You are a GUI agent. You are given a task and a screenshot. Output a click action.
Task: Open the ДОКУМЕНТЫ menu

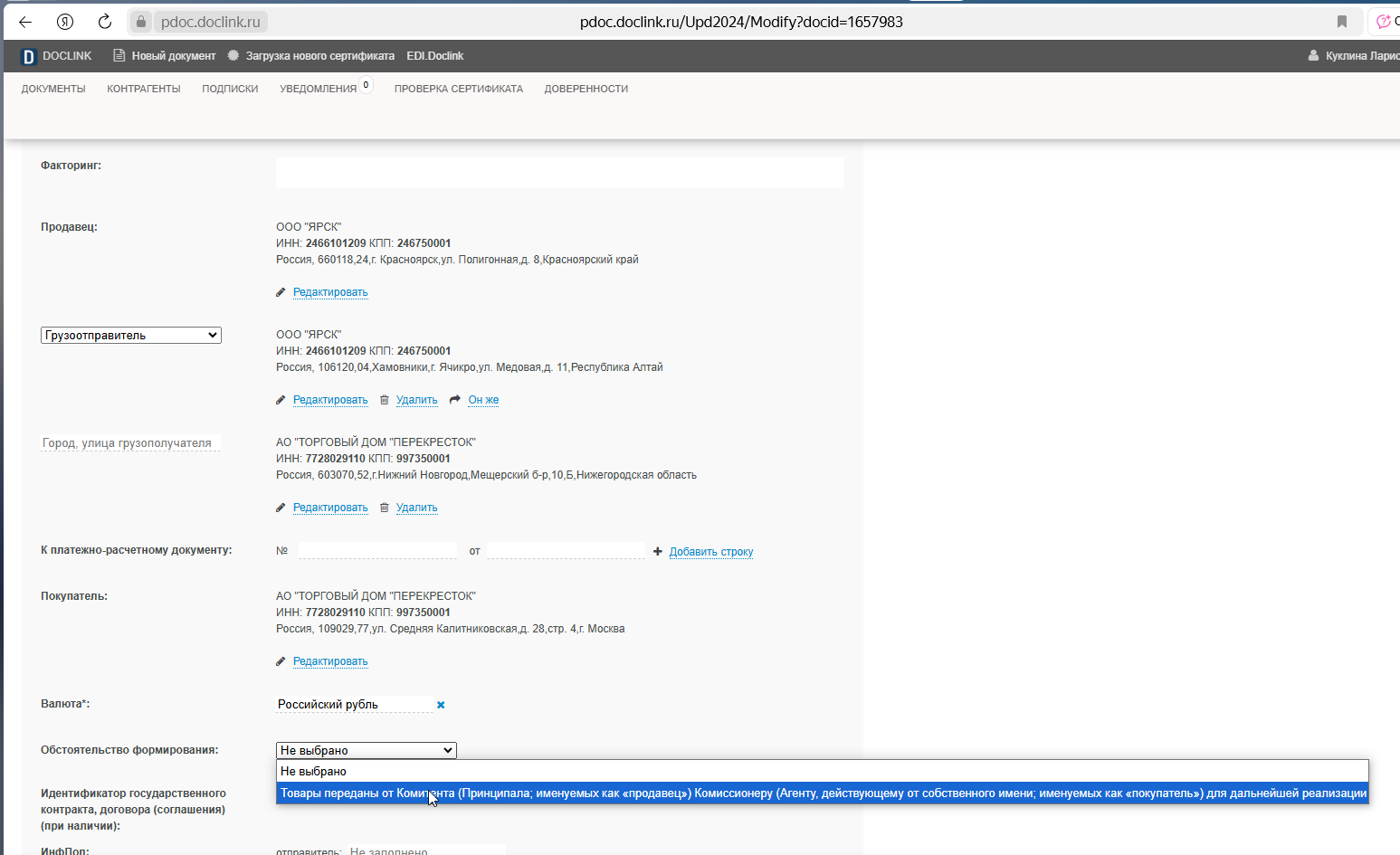click(x=53, y=89)
